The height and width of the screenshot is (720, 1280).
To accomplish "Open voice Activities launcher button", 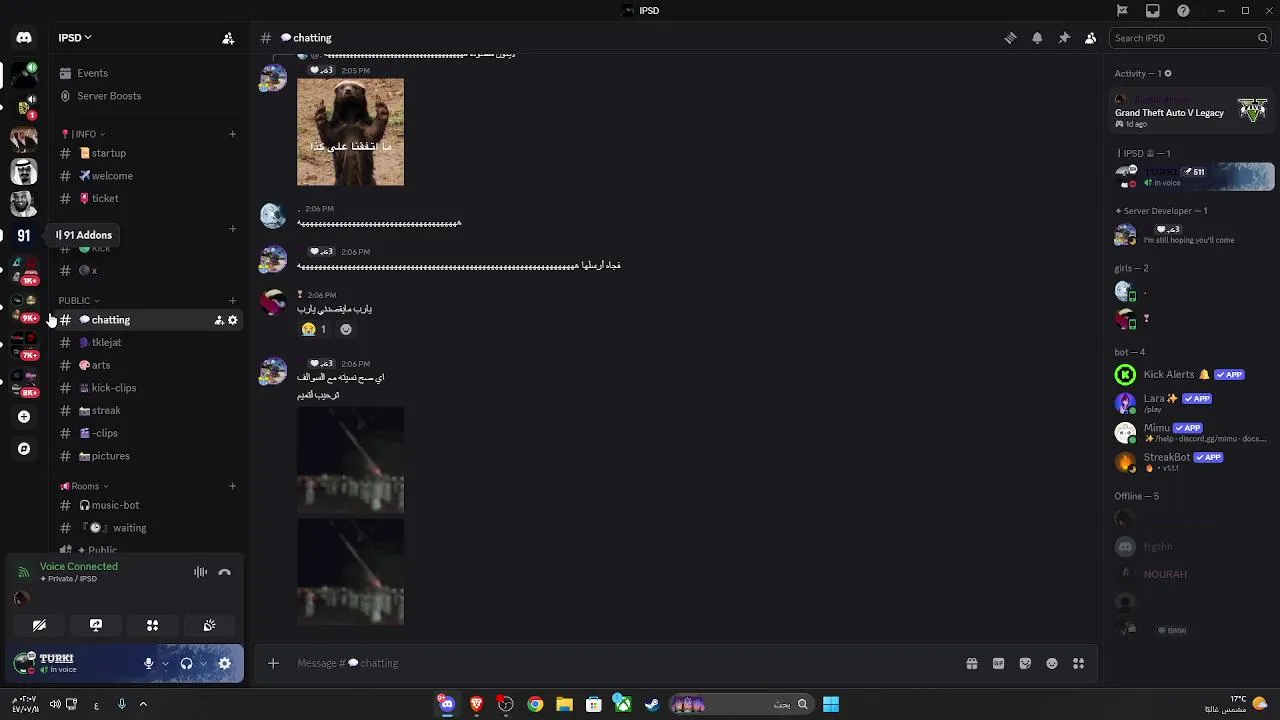I will [153, 625].
